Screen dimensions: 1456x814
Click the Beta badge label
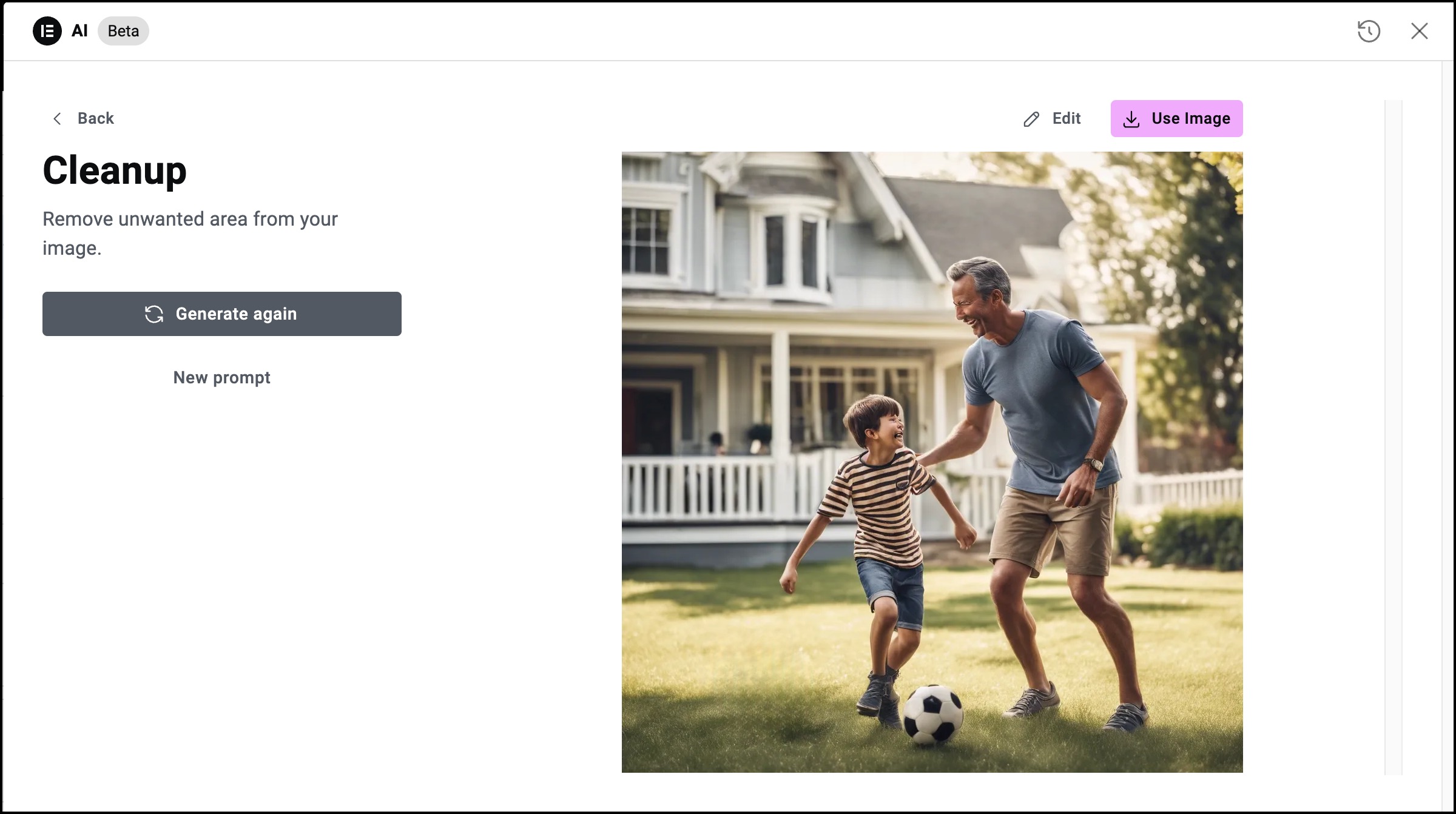[123, 30]
